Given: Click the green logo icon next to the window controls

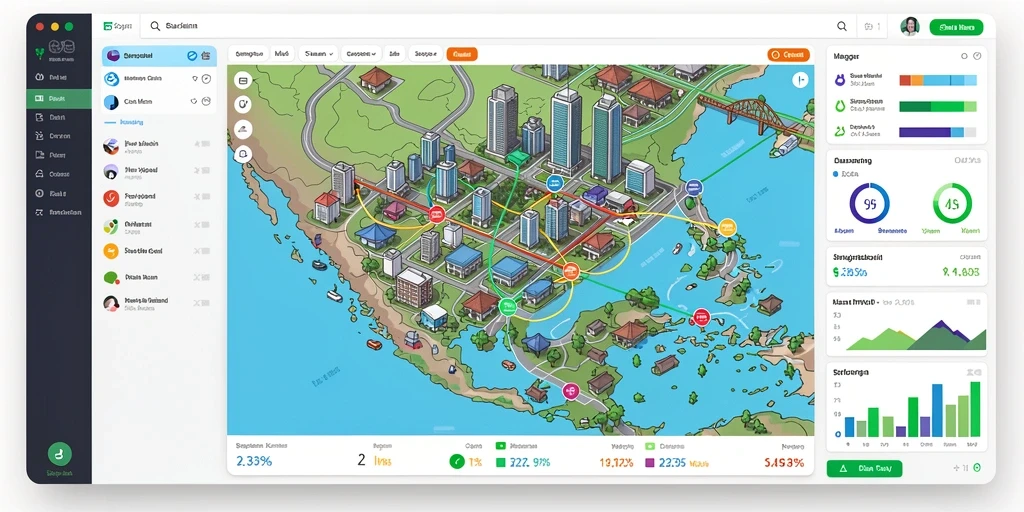Looking at the screenshot, I should pos(108,26).
